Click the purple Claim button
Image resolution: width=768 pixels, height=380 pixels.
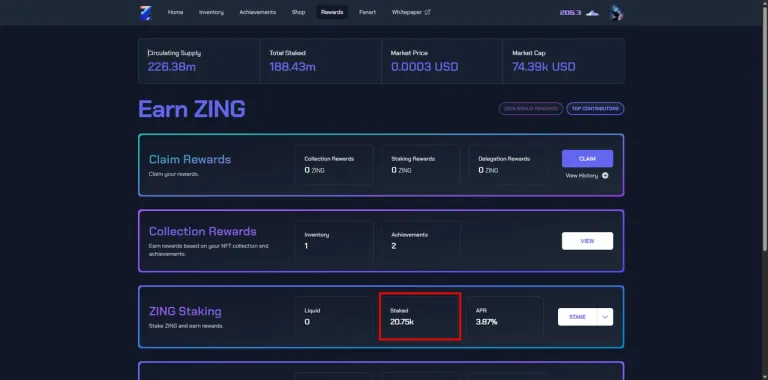click(587, 159)
